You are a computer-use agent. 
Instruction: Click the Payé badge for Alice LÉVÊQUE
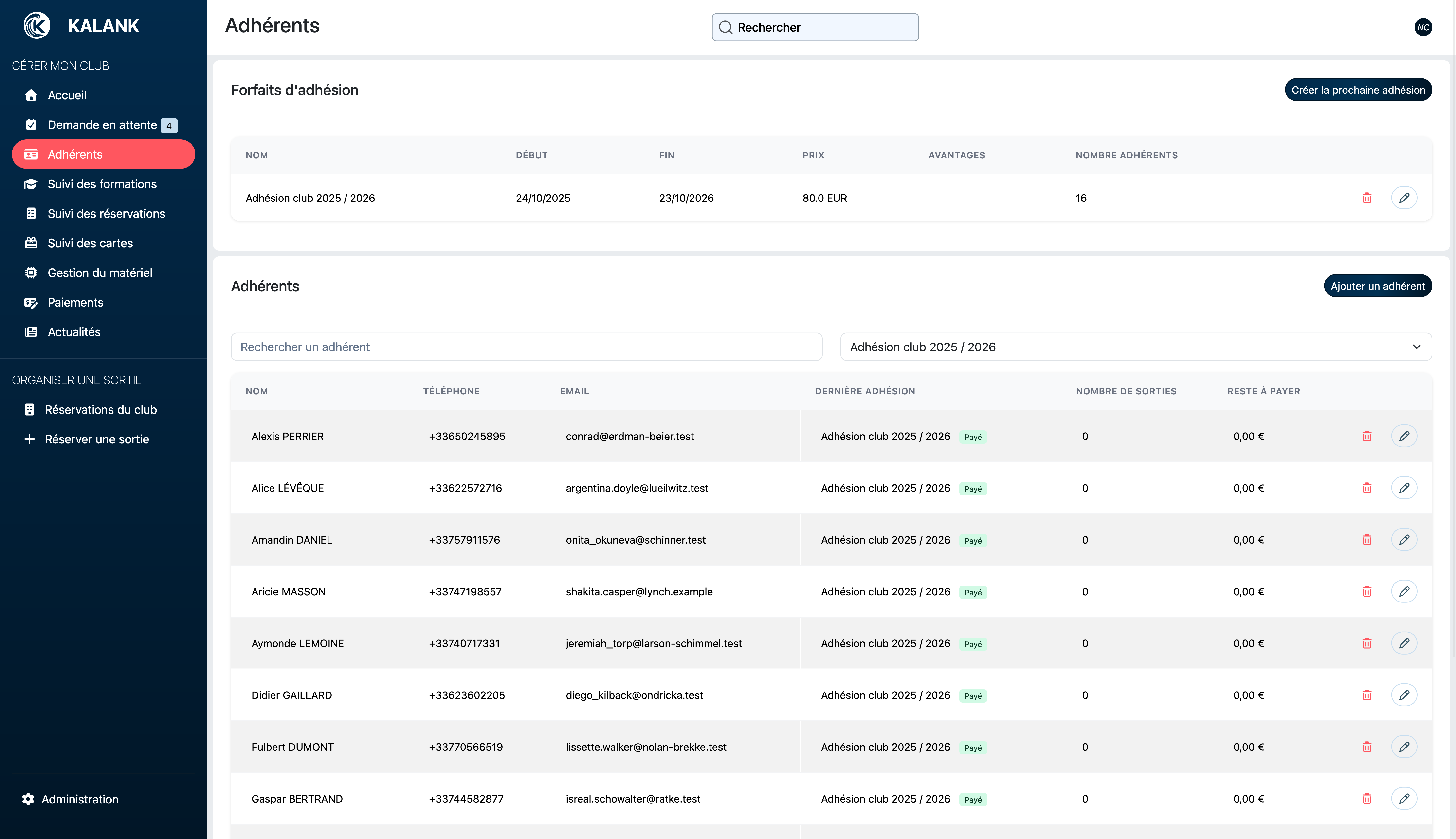pos(973,489)
